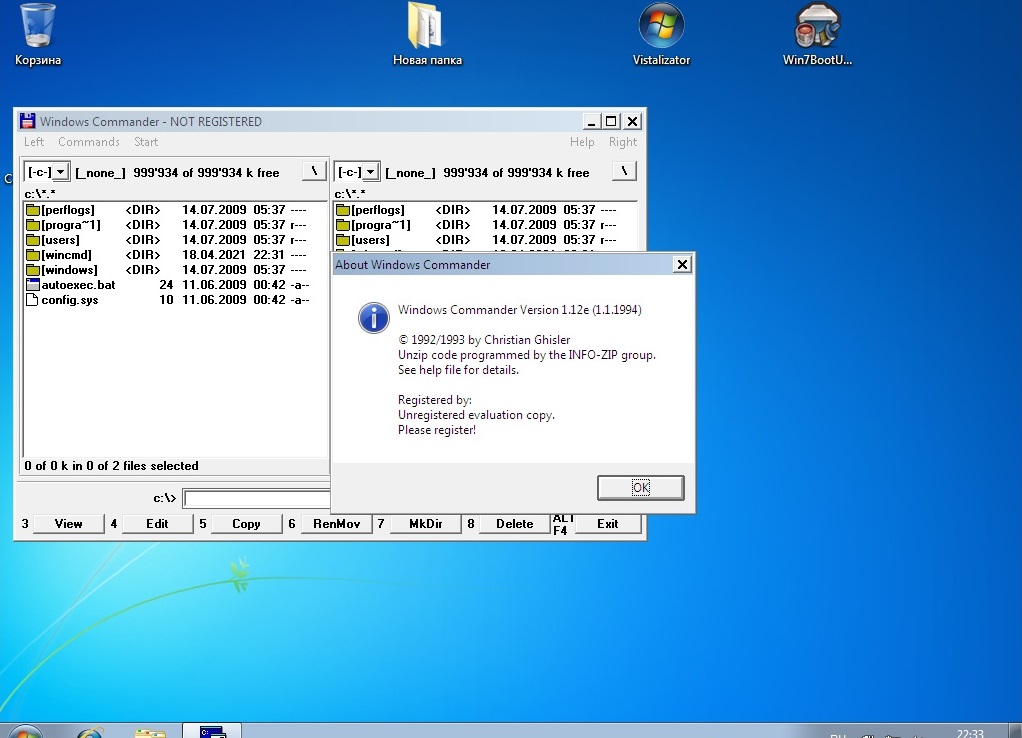The height and width of the screenshot is (738, 1022).
Task: Select [windows] directory name in left panel
Action: [69, 270]
